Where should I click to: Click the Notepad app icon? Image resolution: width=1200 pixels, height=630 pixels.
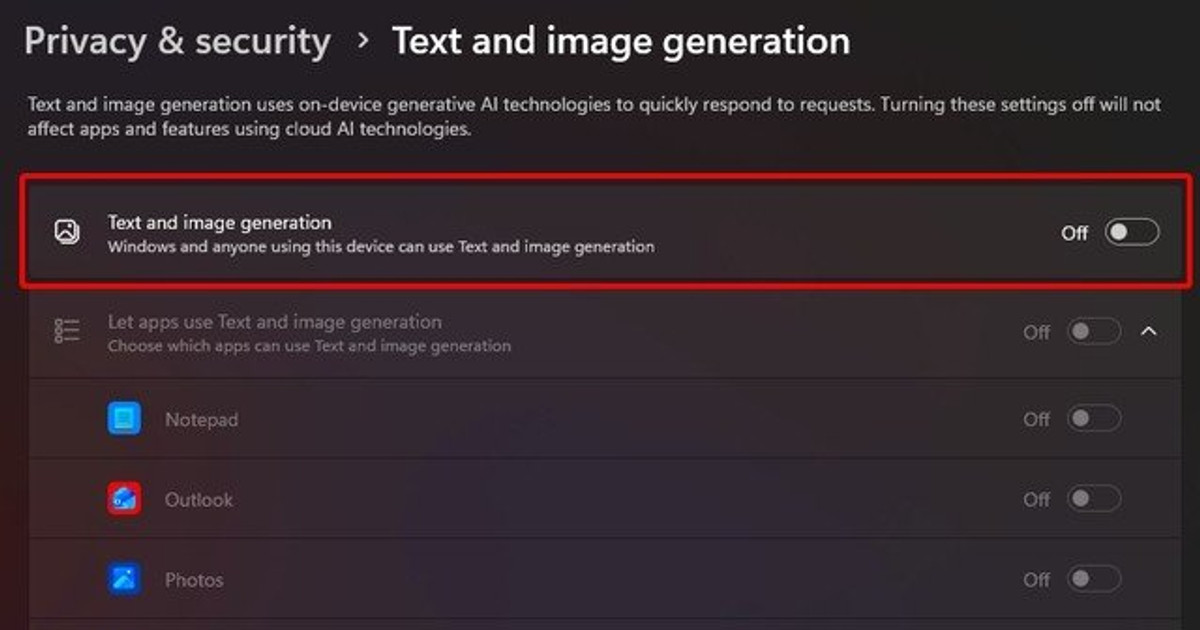click(x=124, y=419)
